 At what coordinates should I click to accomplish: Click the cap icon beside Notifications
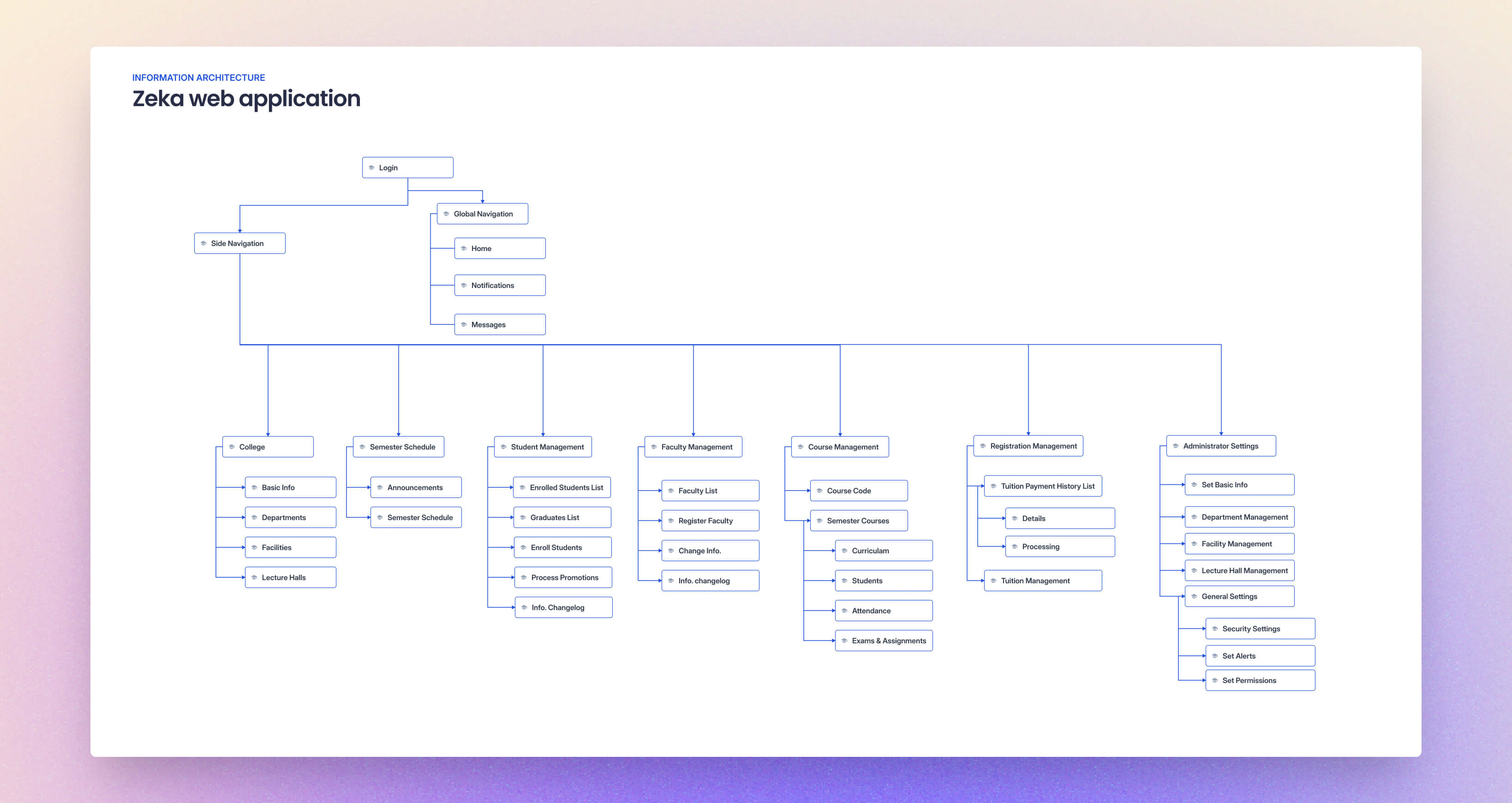(464, 285)
